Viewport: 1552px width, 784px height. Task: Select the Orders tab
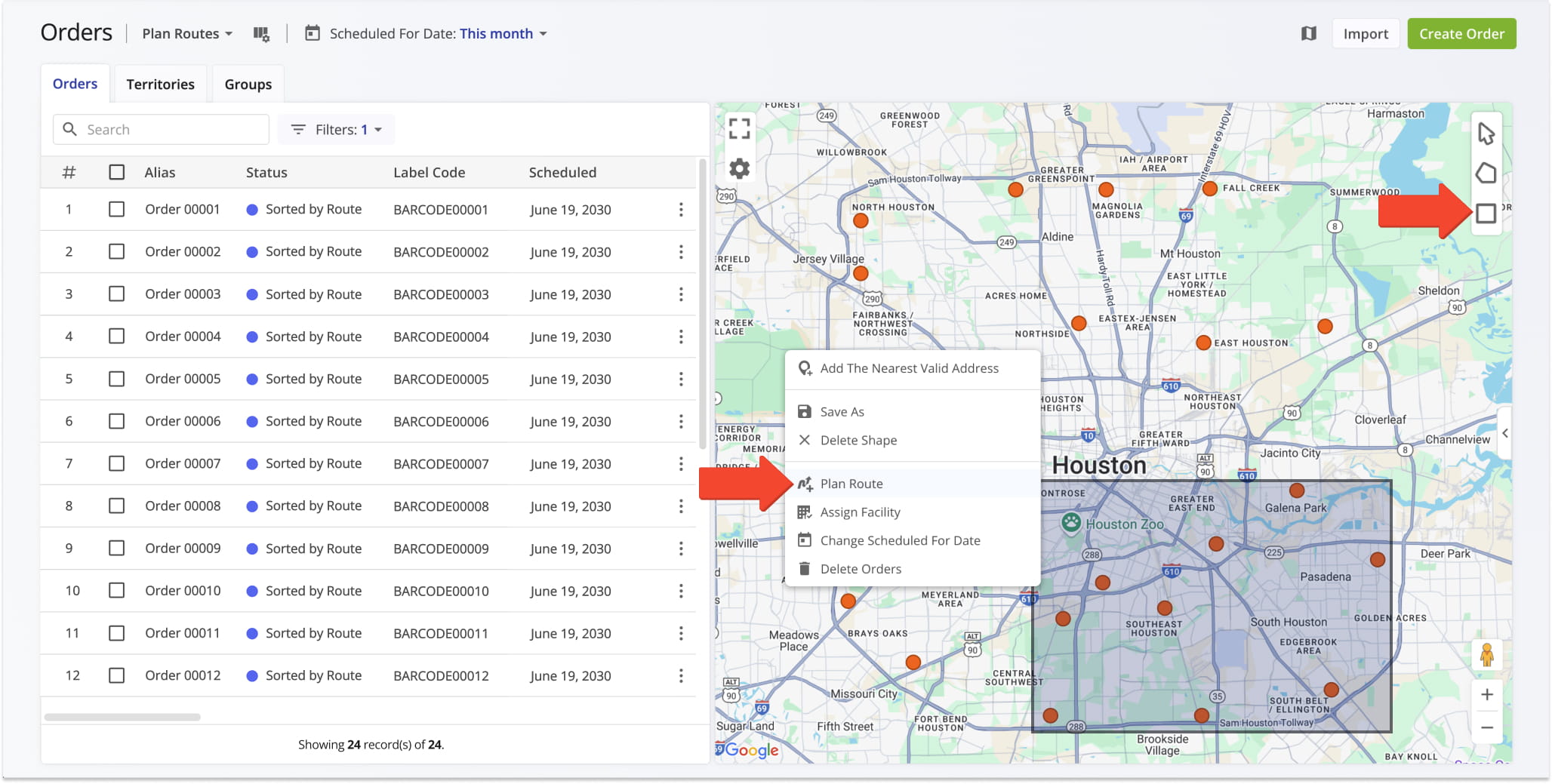[75, 84]
